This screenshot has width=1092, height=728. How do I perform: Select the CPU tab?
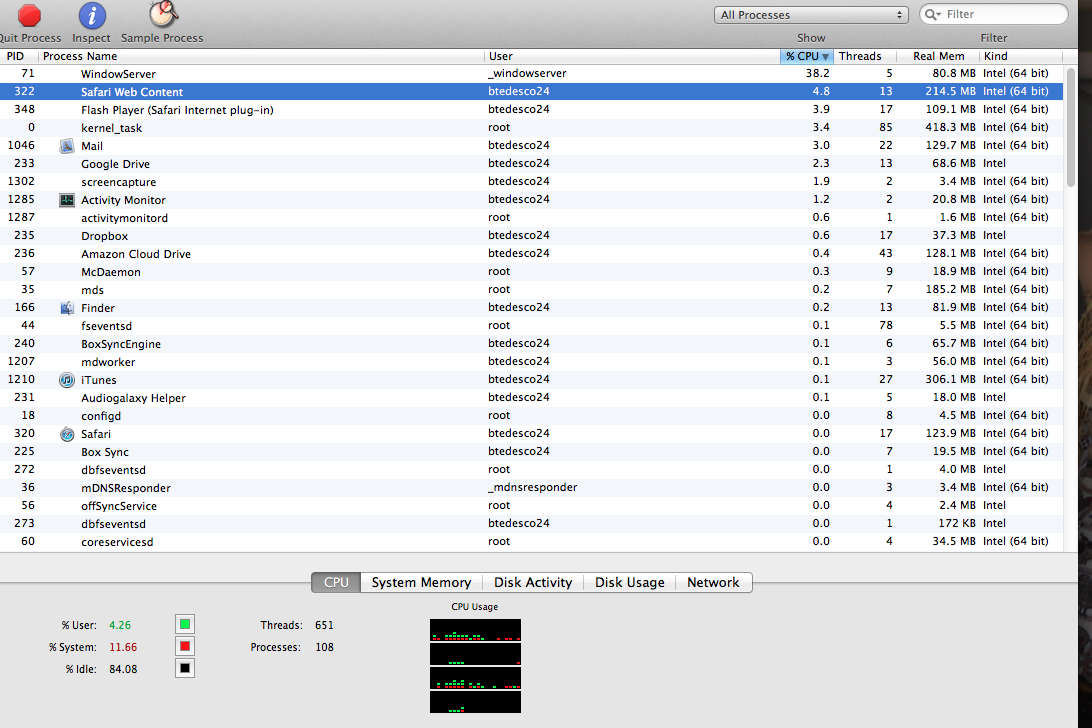coord(336,582)
